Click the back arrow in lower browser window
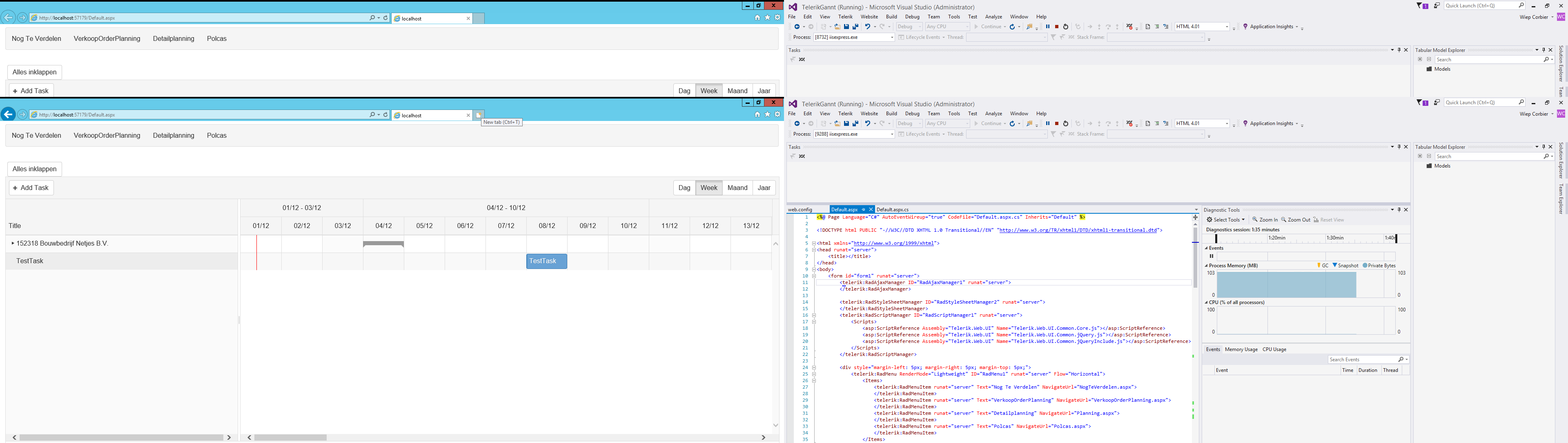Viewport: 1568px width, 443px height. pos(9,114)
